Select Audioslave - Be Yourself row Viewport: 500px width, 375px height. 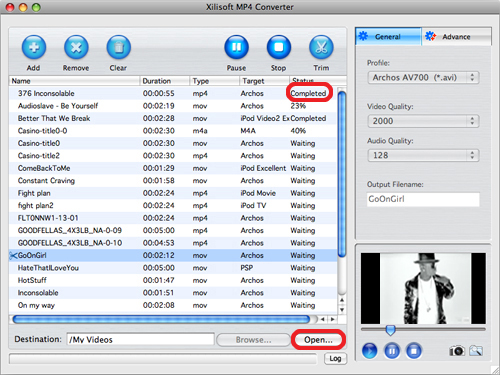pos(173,106)
